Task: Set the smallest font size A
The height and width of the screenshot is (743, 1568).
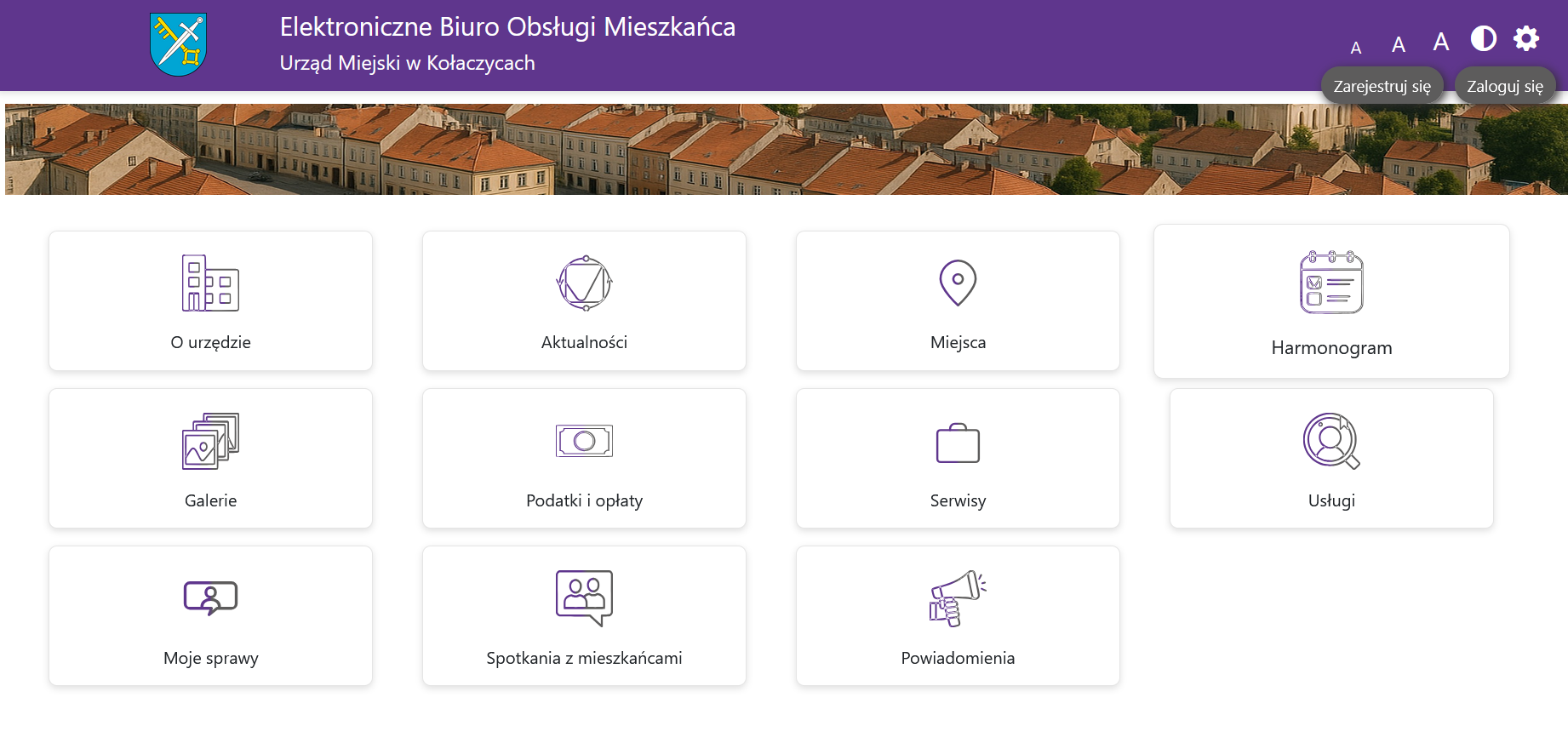Action: tap(1356, 49)
